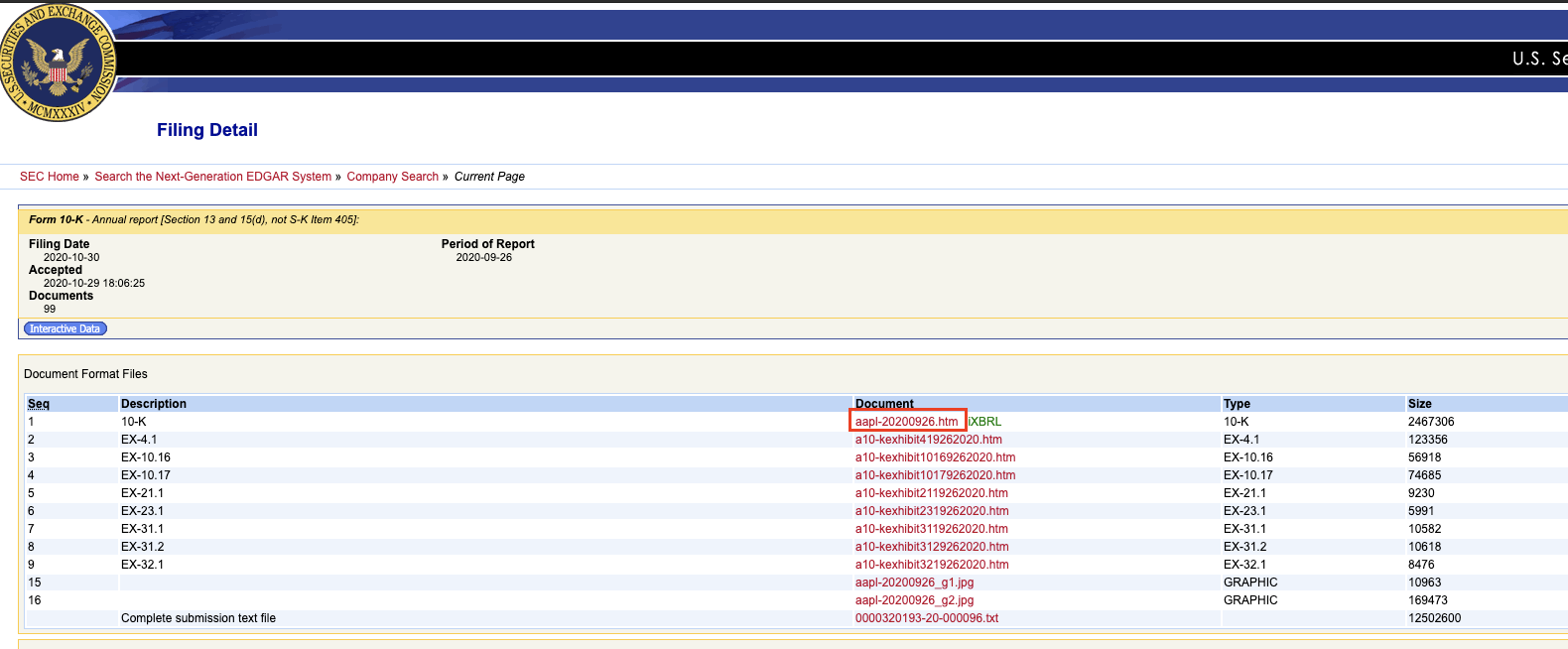Go to Search the Next-Generation EDGAR System
Screen dimensions: 1568x649
(x=213, y=177)
